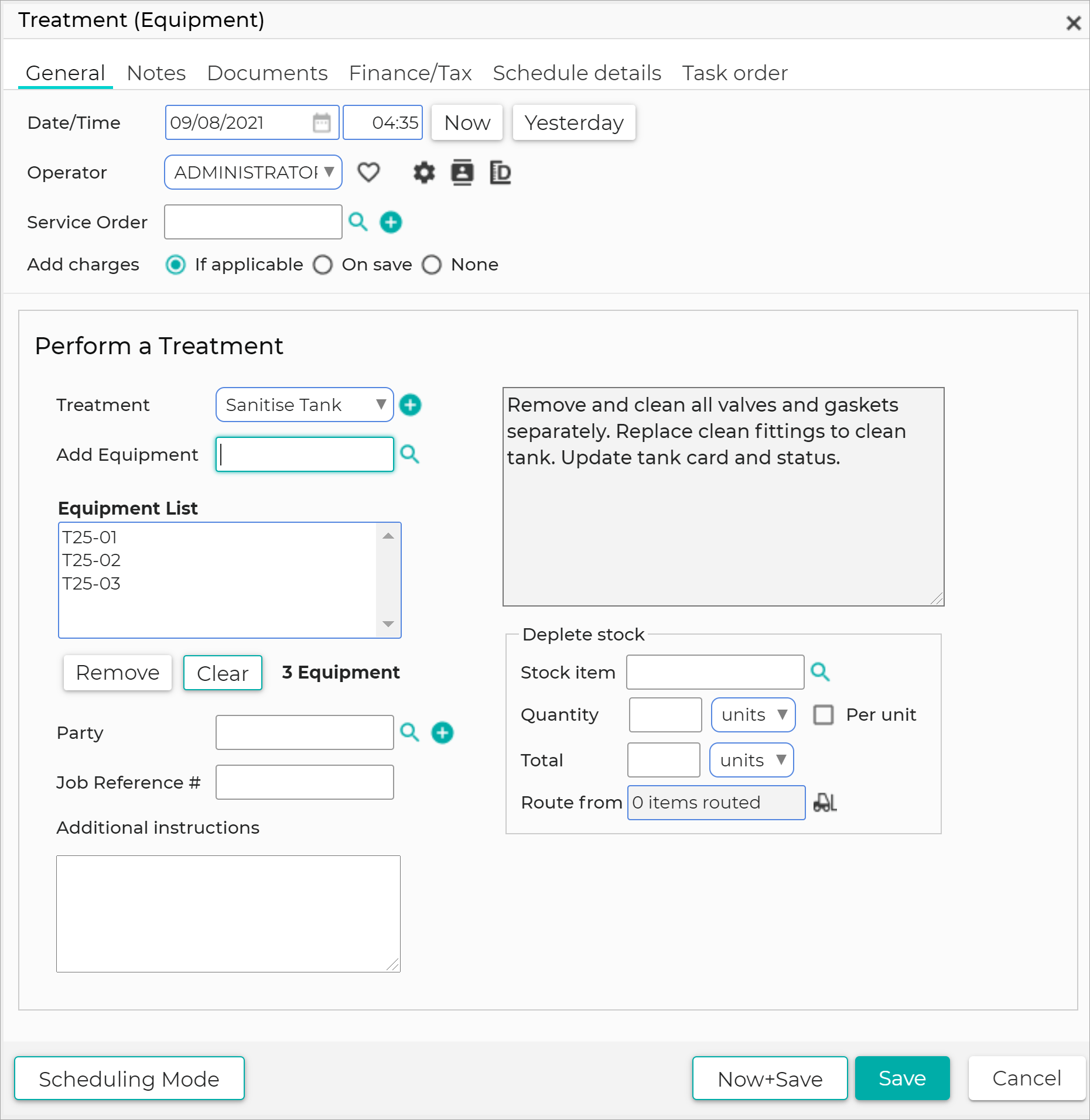Open the calendar date picker icon
This screenshot has width=1090, height=1120.
322,122
